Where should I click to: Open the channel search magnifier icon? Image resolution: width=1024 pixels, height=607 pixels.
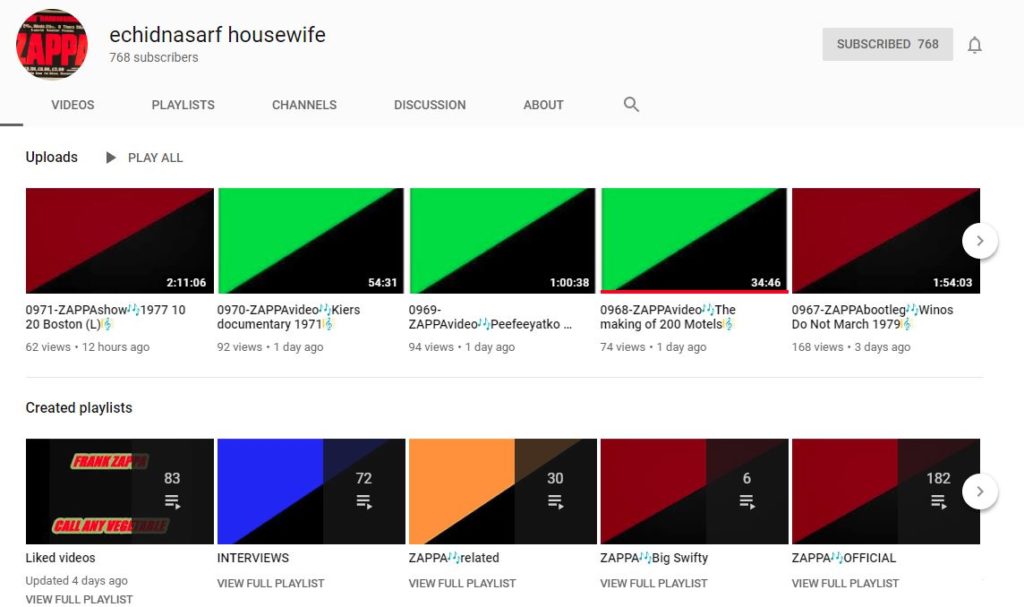(631, 104)
